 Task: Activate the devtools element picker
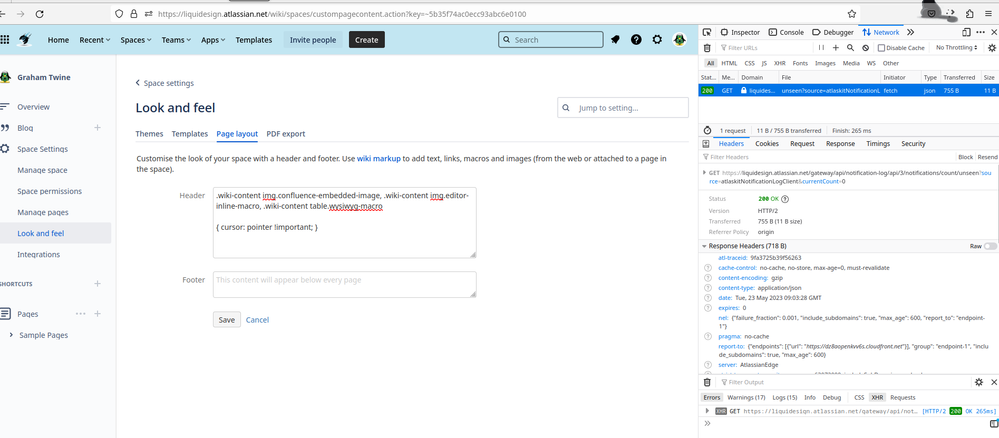click(707, 32)
